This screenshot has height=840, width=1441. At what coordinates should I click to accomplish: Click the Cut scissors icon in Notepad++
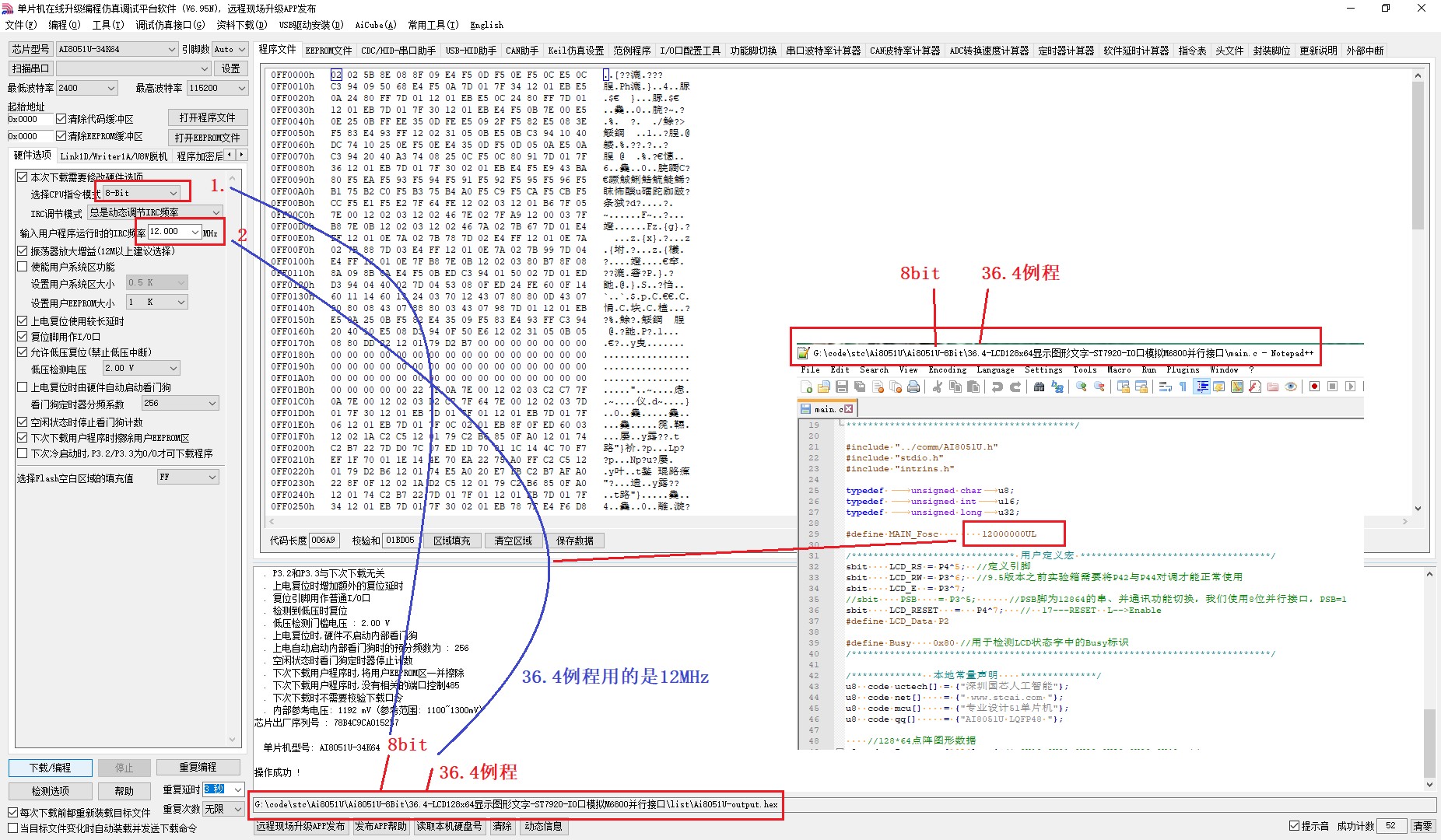(938, 387)
